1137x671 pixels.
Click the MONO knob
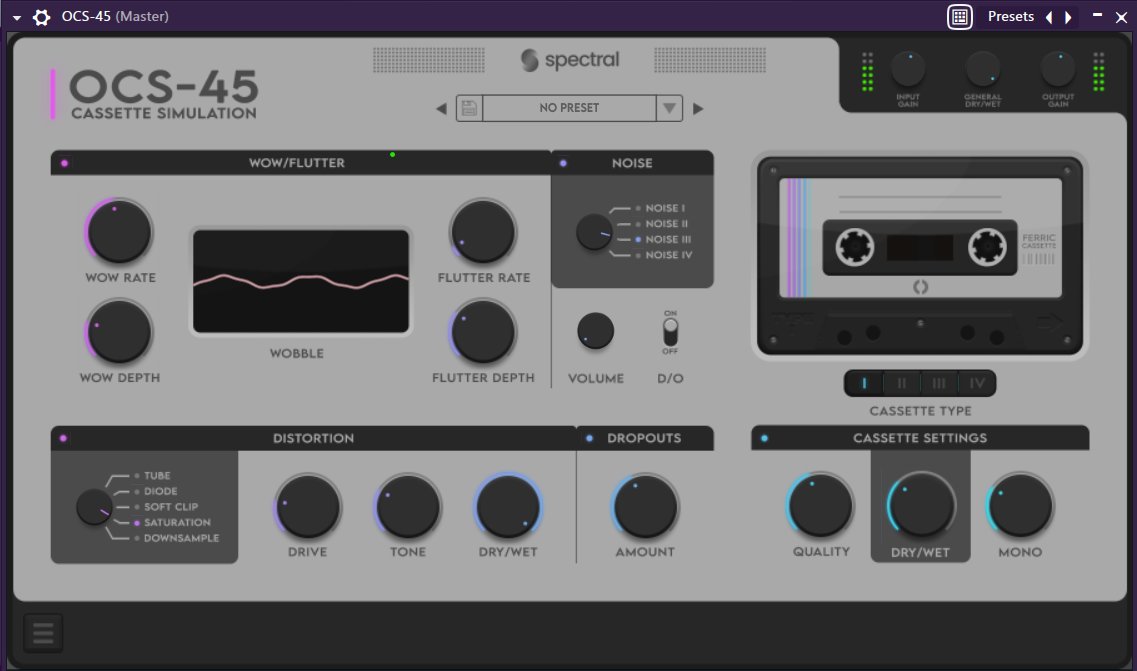(x=1020, y=506)
